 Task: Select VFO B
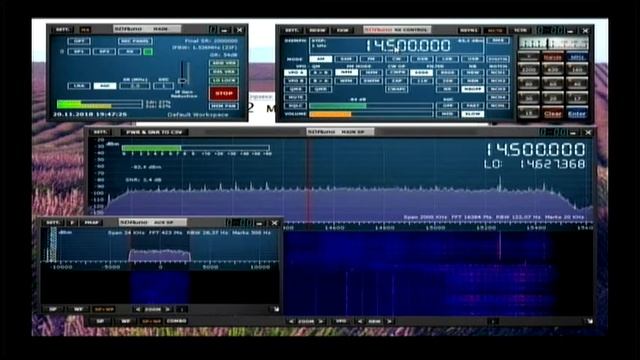[x=295, y=81]
